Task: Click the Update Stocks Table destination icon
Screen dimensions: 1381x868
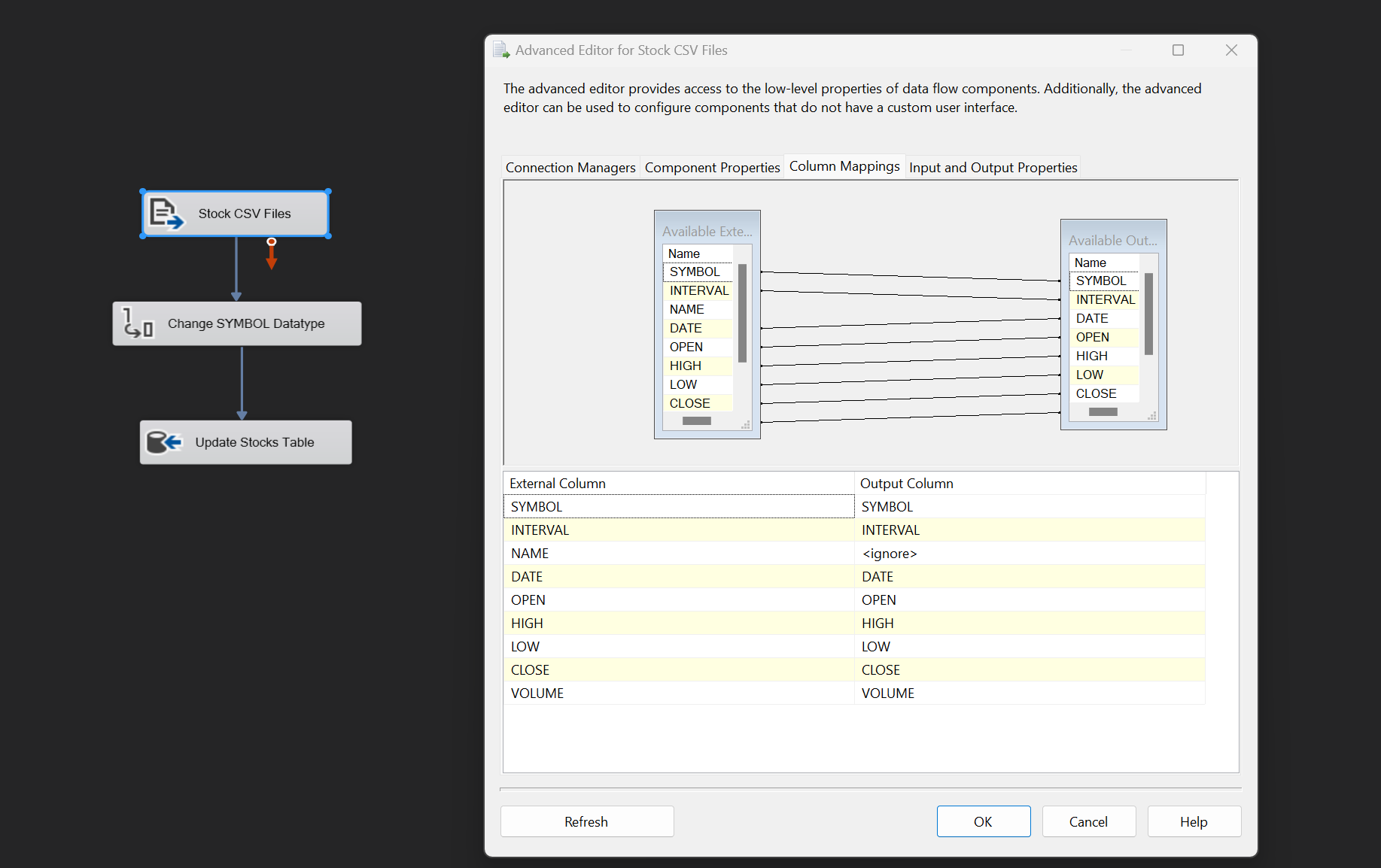Action: click(164, 442)
